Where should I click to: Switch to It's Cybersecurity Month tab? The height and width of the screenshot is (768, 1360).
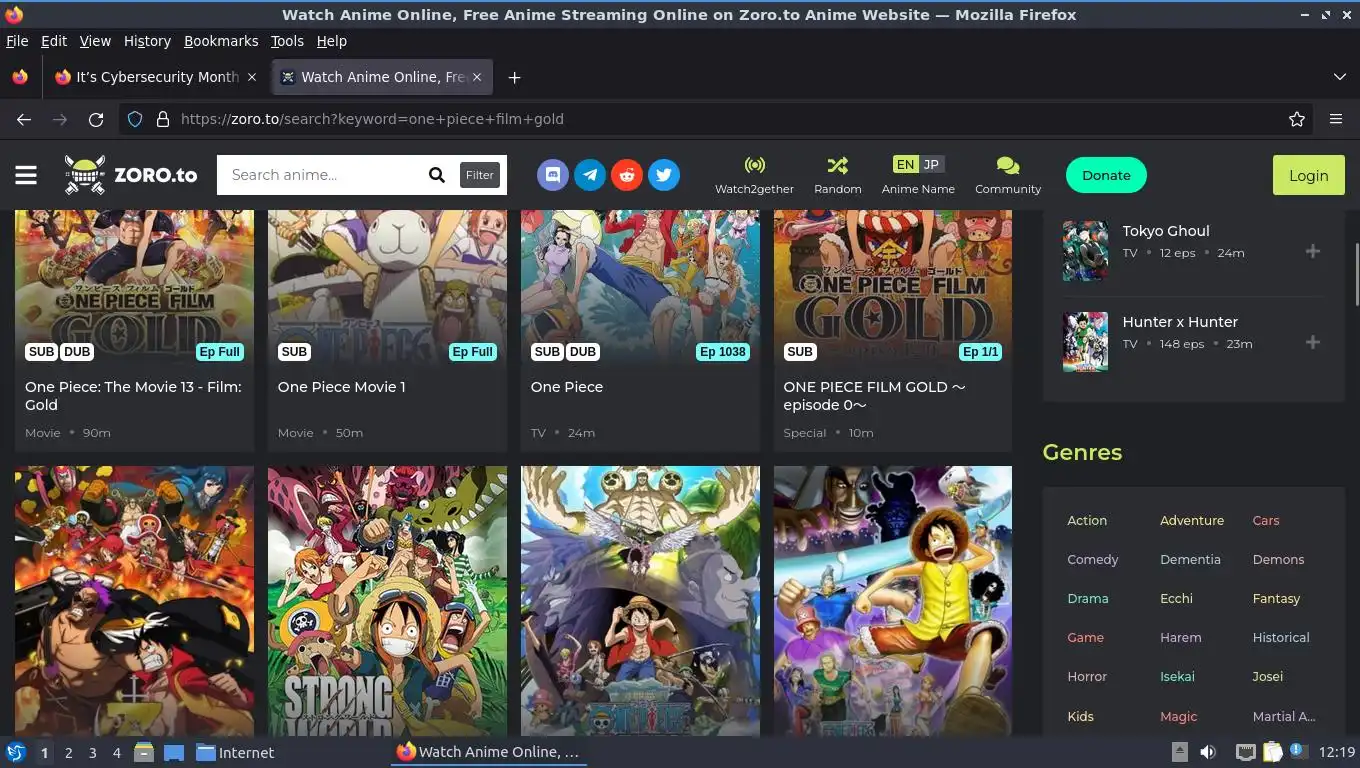tap(155, 77)
